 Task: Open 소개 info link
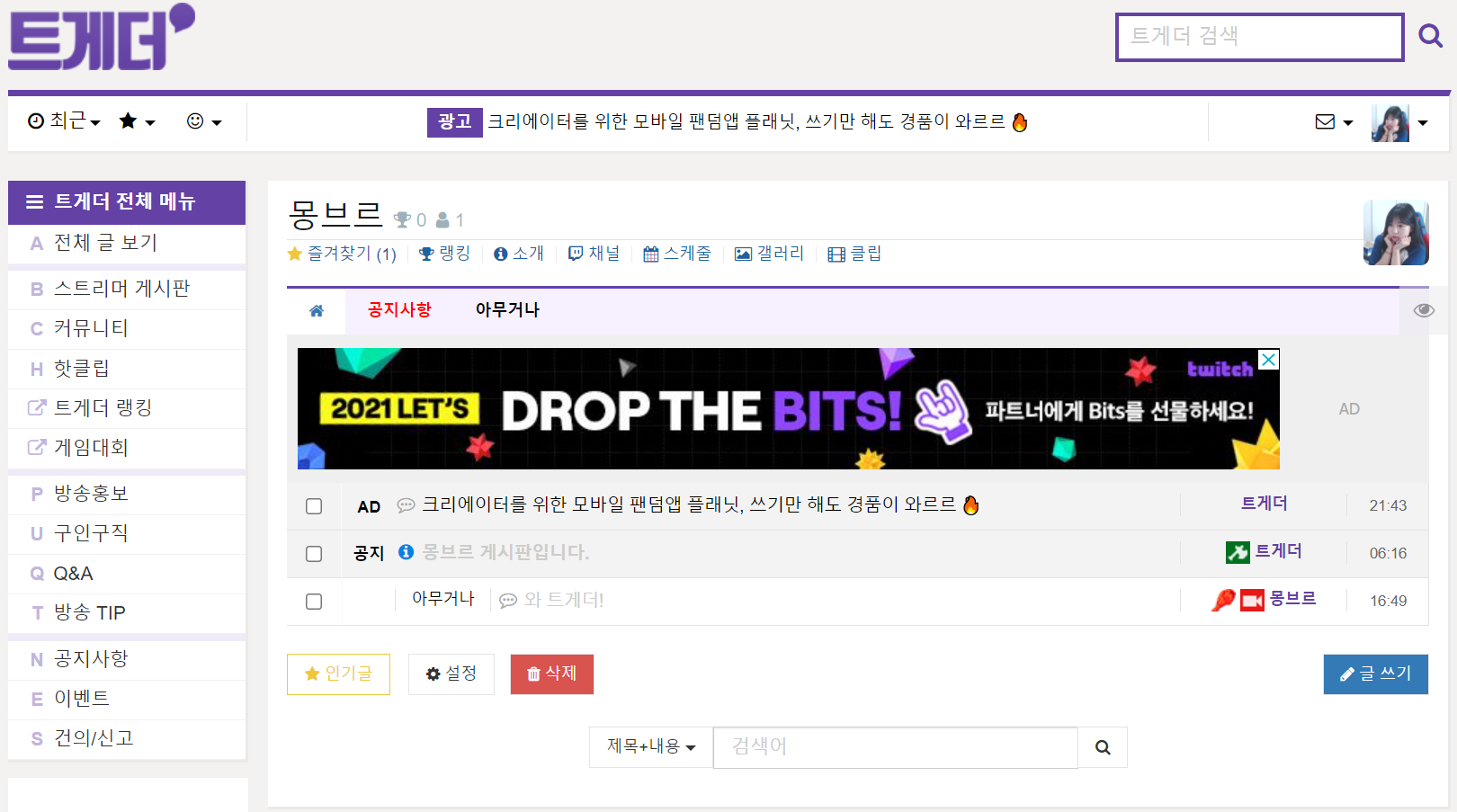point(519,254)
